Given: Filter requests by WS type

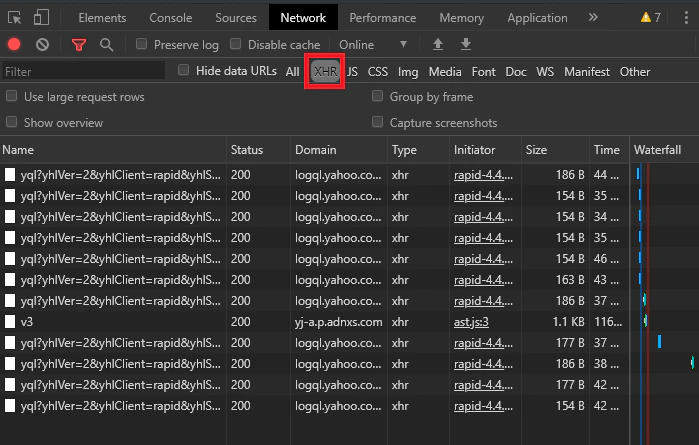Looking at the screenshot, I should (545, 72).
